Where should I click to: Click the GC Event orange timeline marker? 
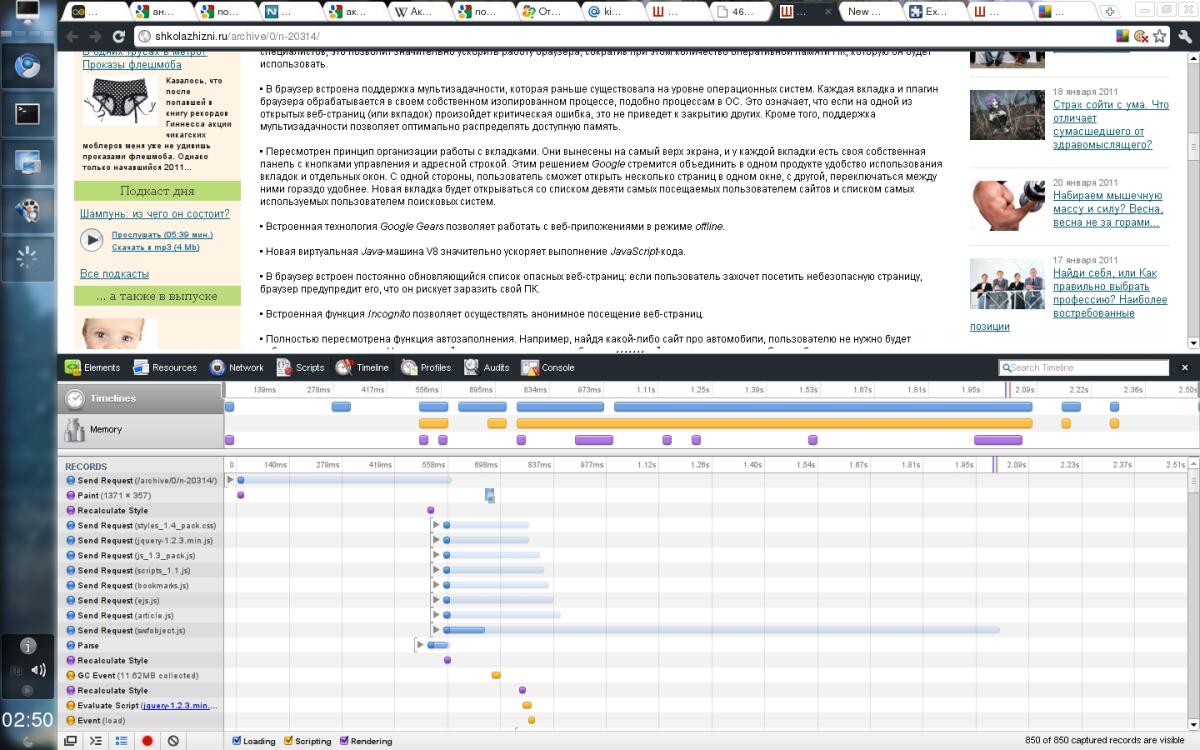(496, 675)
